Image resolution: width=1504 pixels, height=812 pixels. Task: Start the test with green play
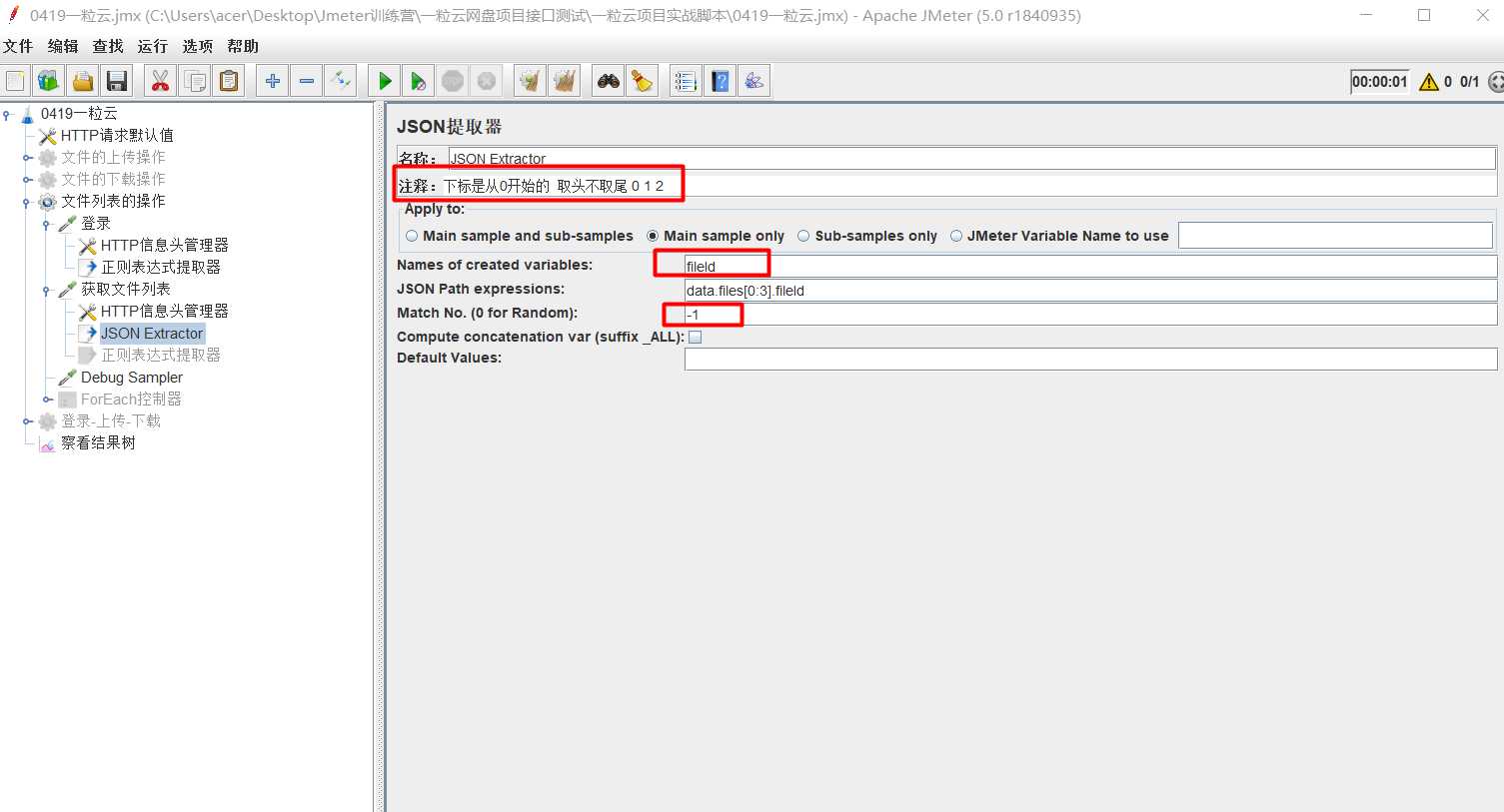click(385, 81)
